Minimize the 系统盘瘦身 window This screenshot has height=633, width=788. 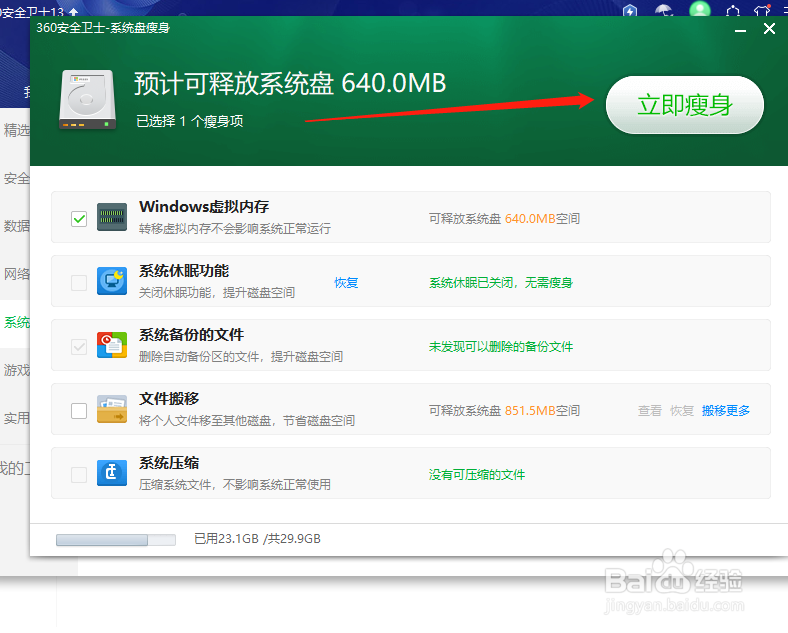[740, 30]
